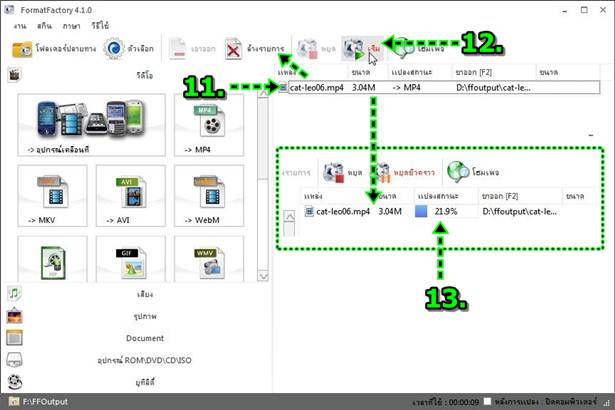Select the cat-leo06.mp4 row showing 21.9%
This screenshot has width=615, height=410.
pyautogui.click(x=451, y=211)
